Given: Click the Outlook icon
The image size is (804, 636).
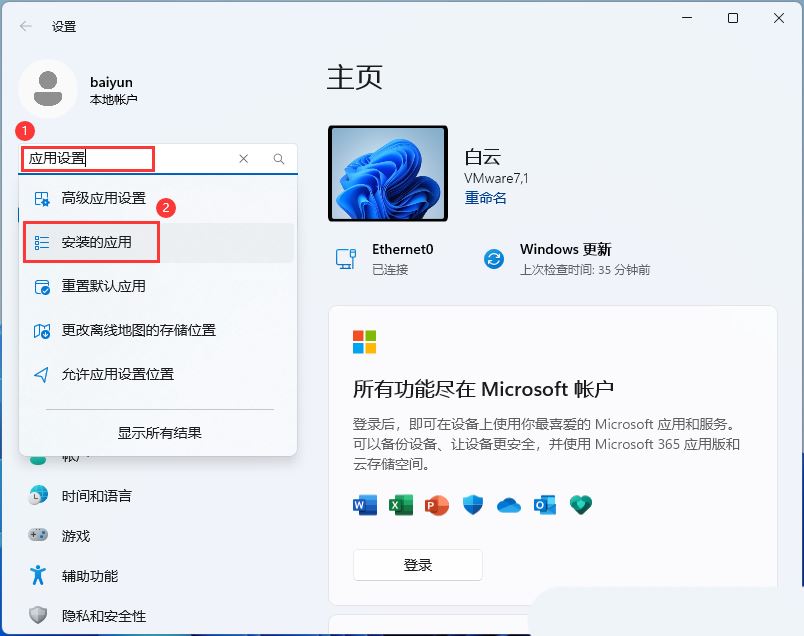Looking at the screenshot, I should click(x=544, y=506).
